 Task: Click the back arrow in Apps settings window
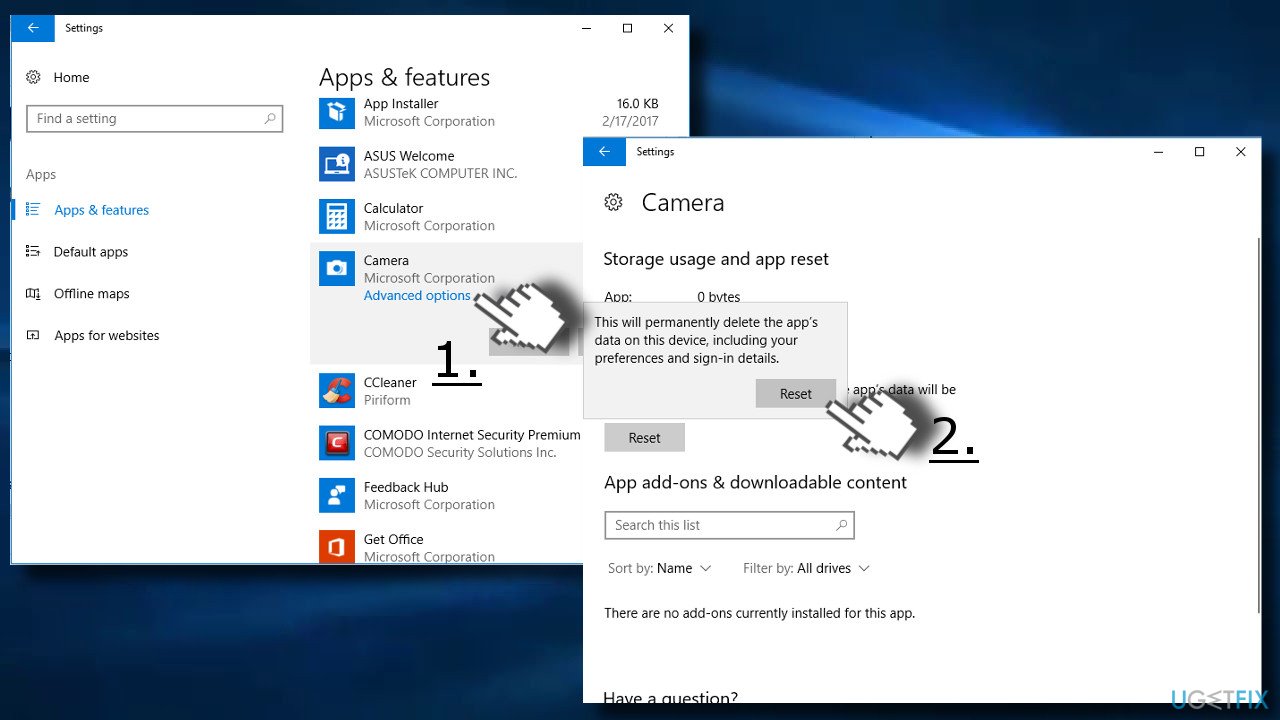coord(33,28)
